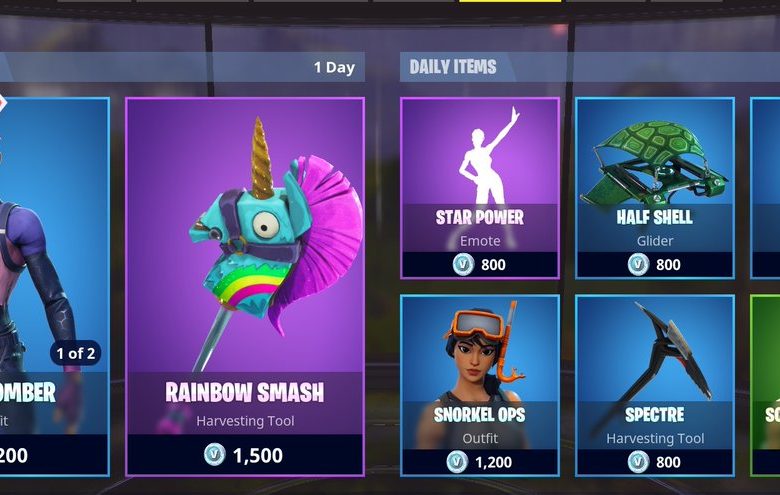The width and height of the screenshot is (780, 495).
Task: Click the V-Bucks icon next to 1,200
Action: pyautogui.click(x=457, y=462)
